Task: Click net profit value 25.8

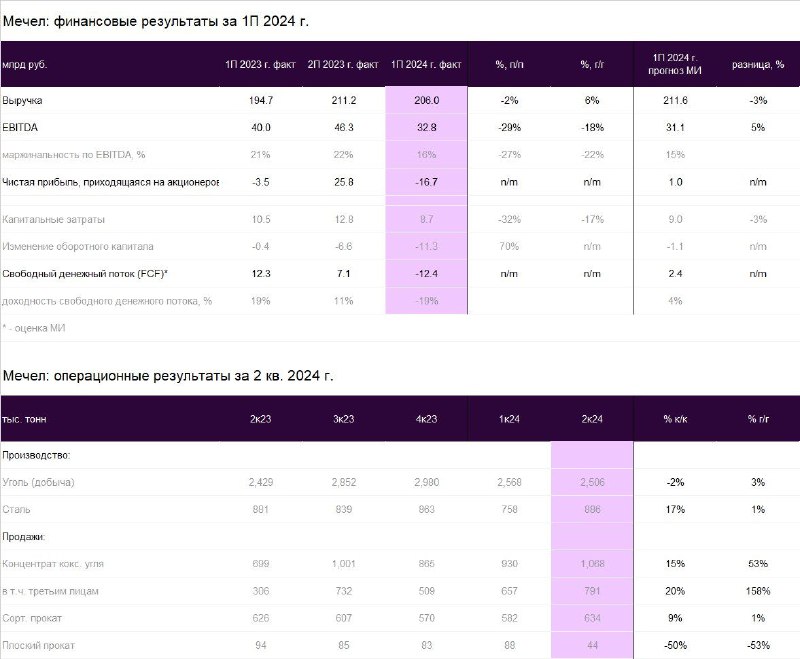Action: point(343,182)
